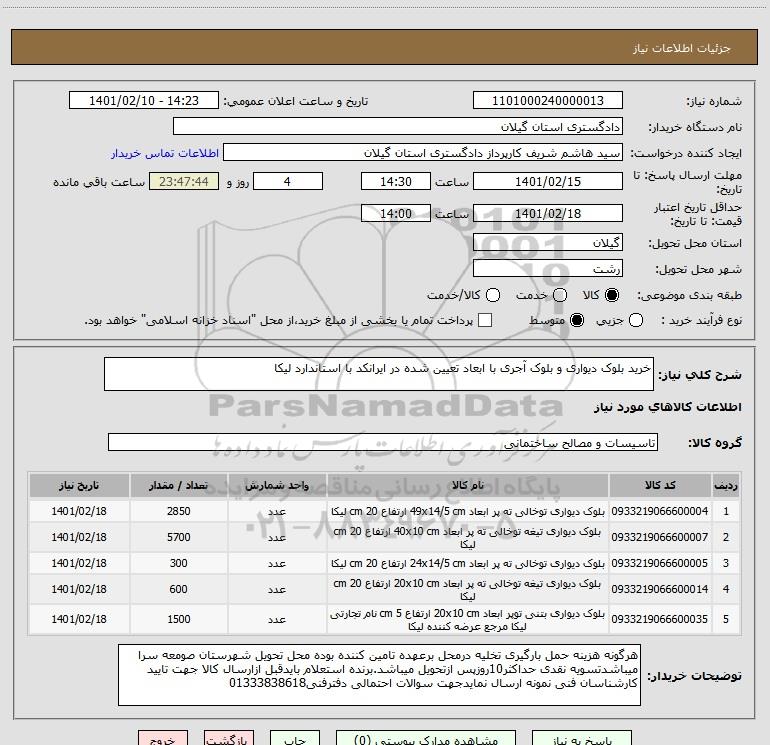Click quantity cell 5700
The width and height of the screenshot is (770, 745).
(179, 537)
